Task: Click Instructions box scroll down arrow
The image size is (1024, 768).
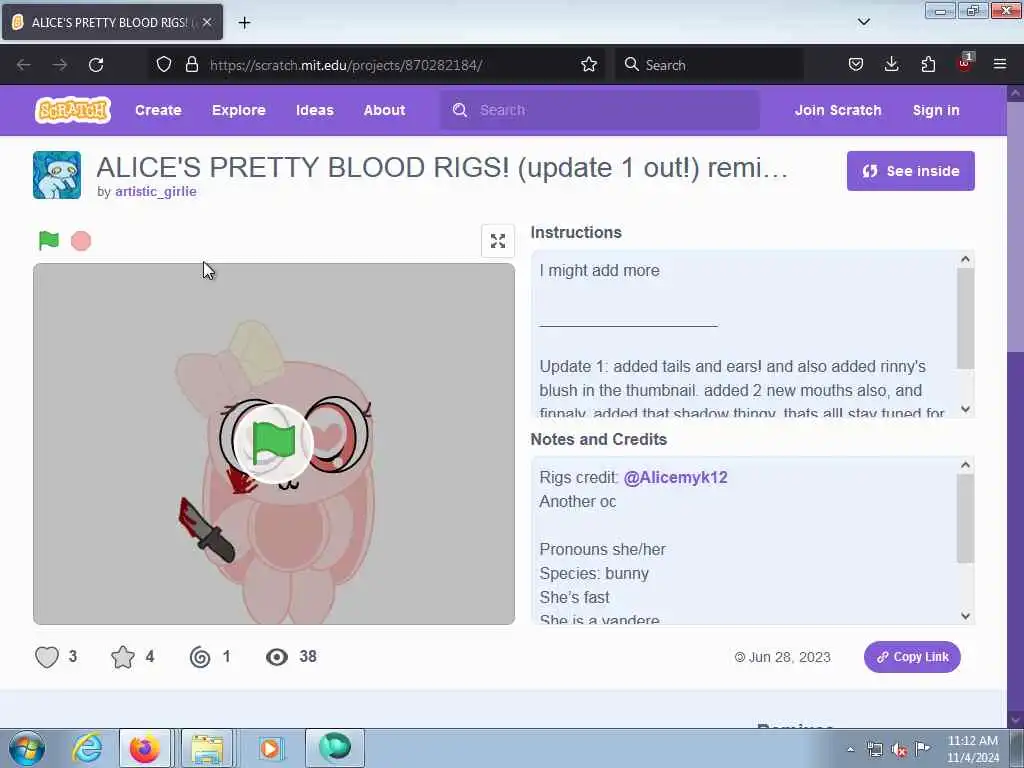Action: coord(965,409)
